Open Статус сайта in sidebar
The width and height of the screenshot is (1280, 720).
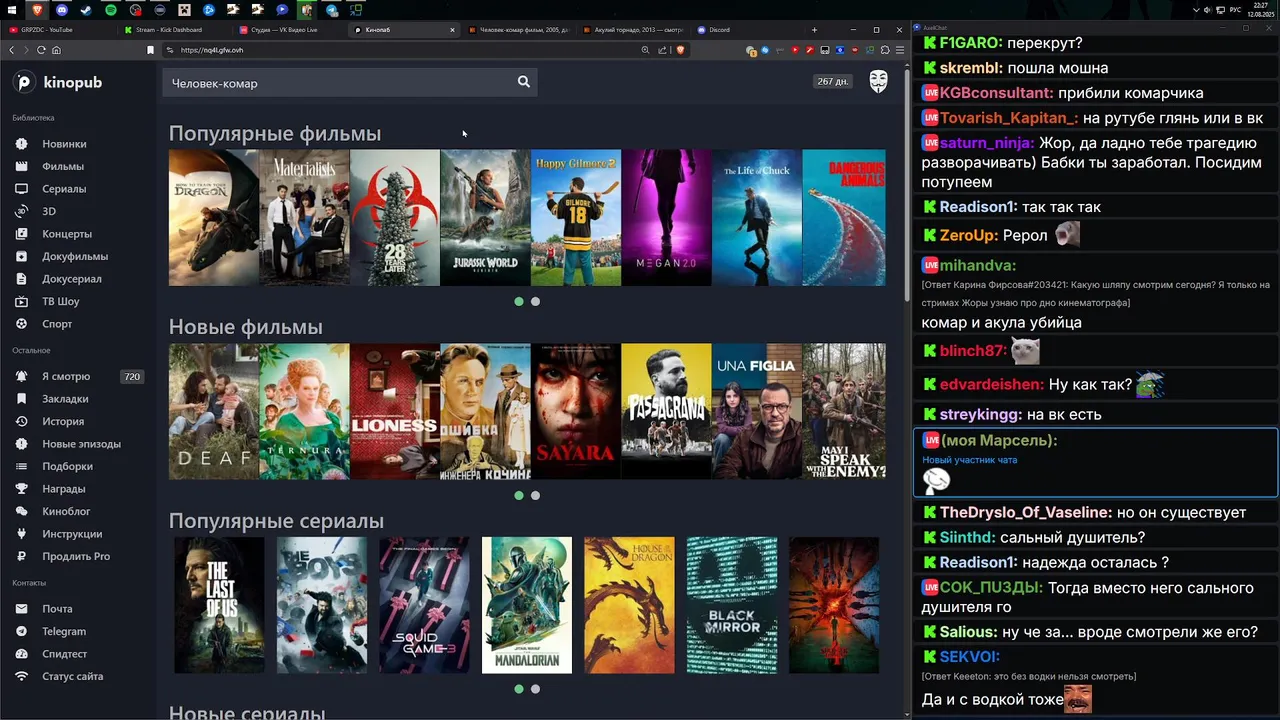(72, 676)
